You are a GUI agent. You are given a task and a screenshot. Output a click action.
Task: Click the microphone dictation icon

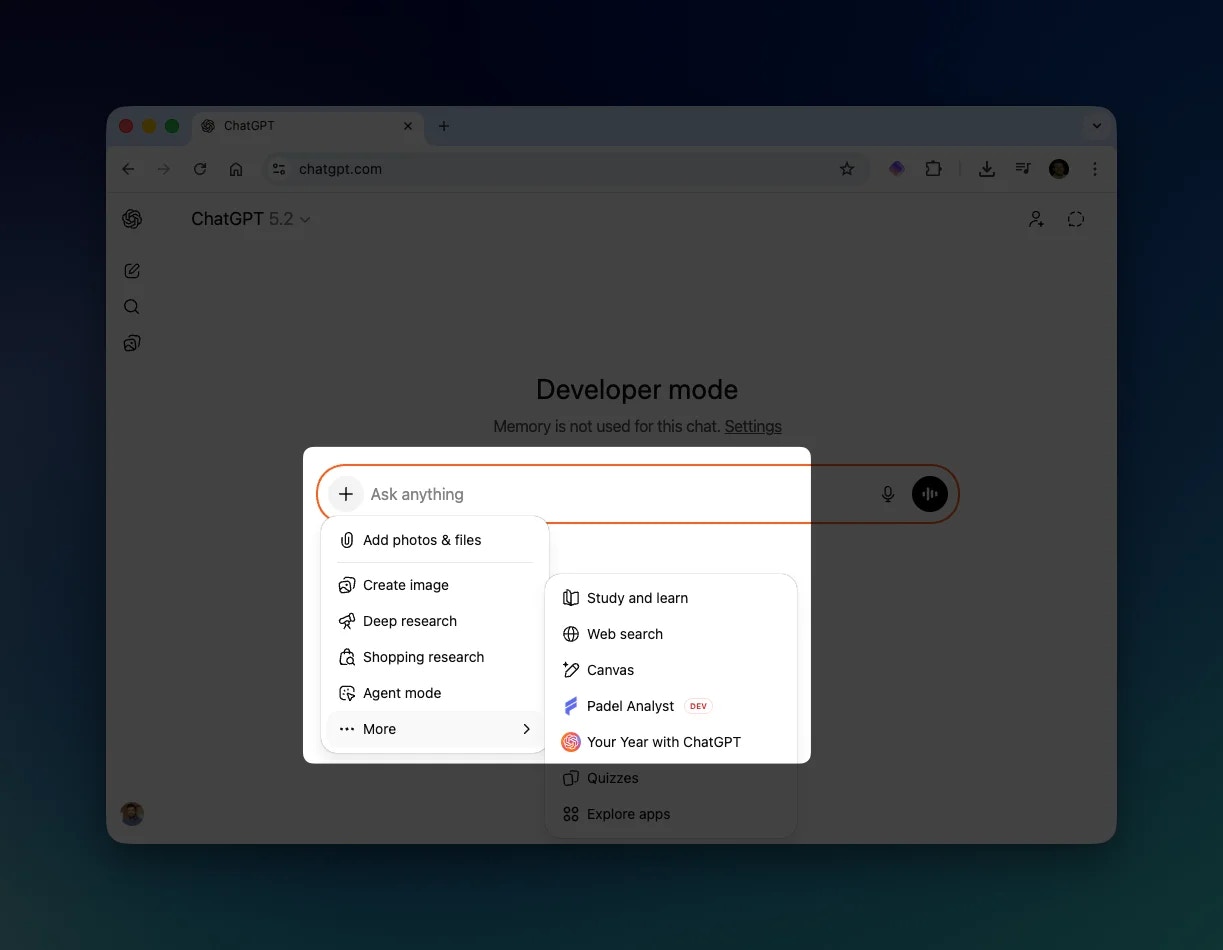[887, 494]
